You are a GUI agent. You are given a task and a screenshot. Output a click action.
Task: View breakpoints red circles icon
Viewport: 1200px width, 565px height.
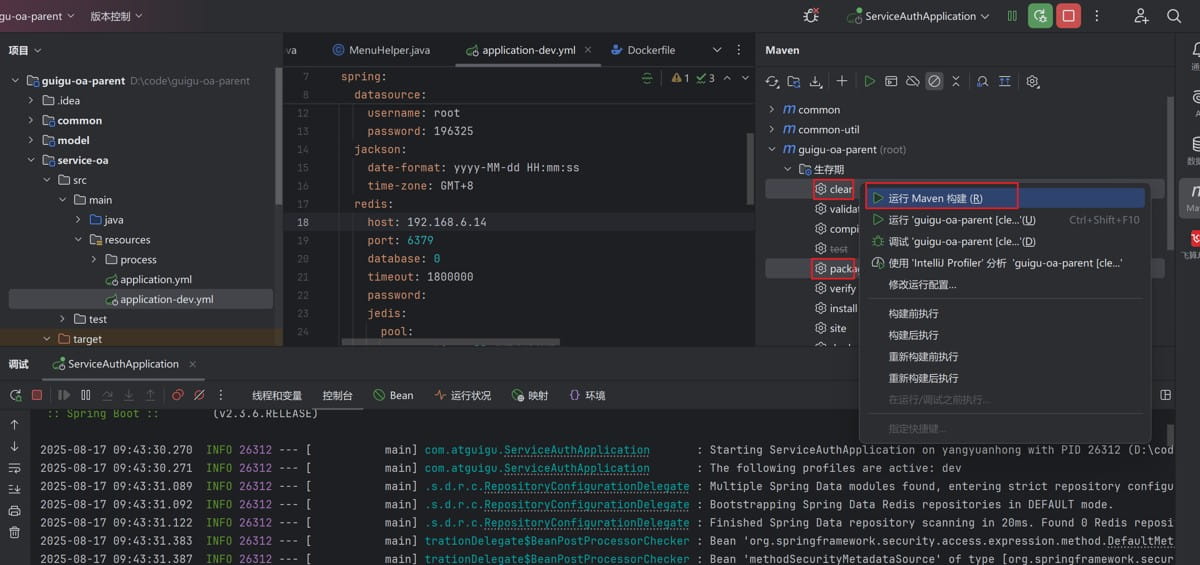point(177,395)
